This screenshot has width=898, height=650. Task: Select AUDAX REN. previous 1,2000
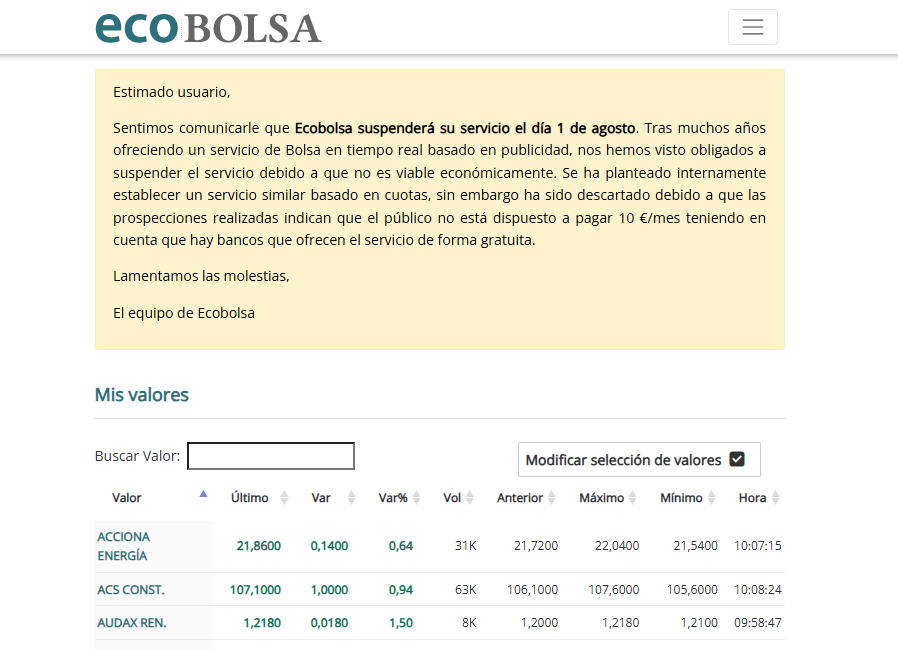(539, 623)
